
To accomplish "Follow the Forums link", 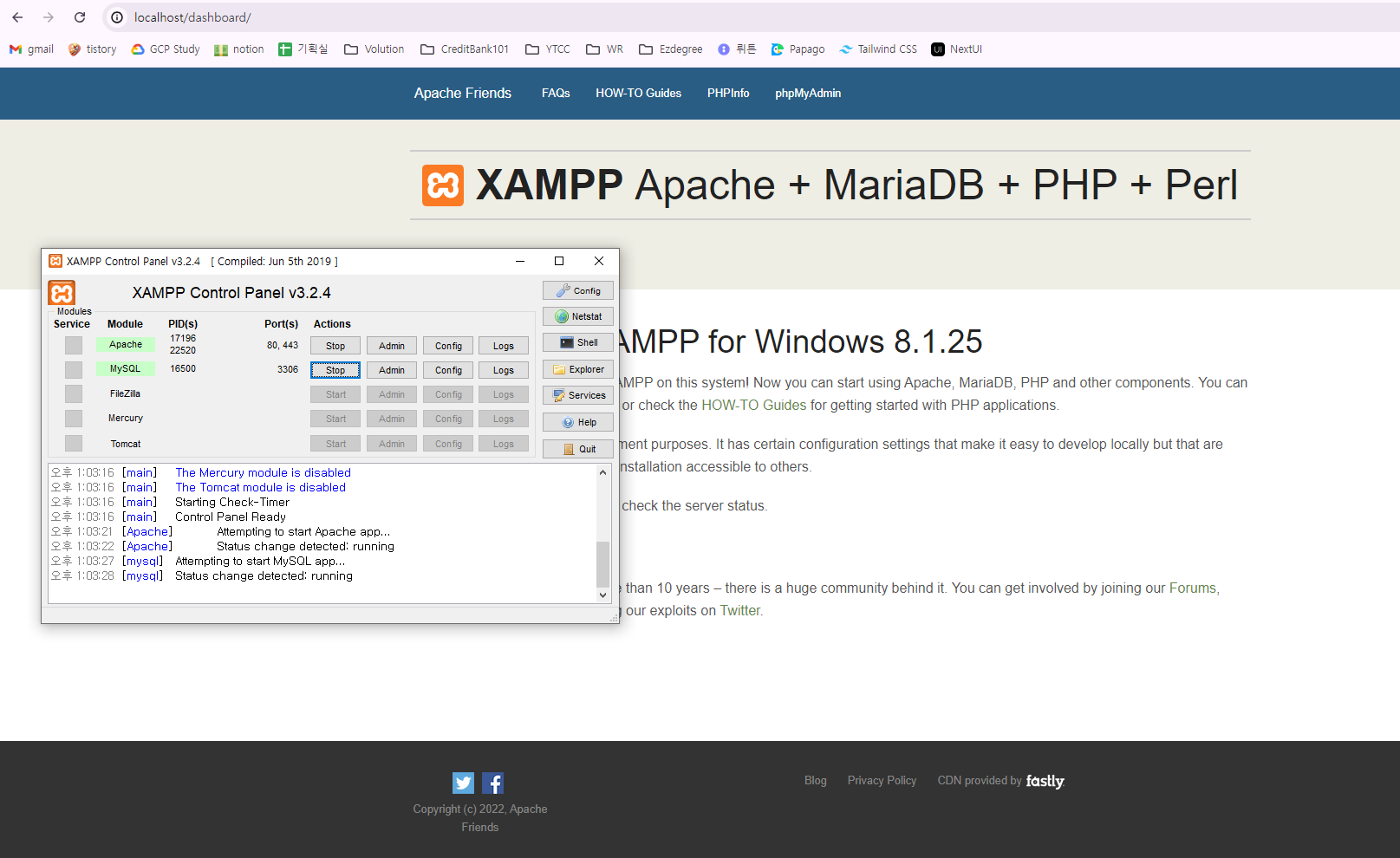I will (1193, 588).
